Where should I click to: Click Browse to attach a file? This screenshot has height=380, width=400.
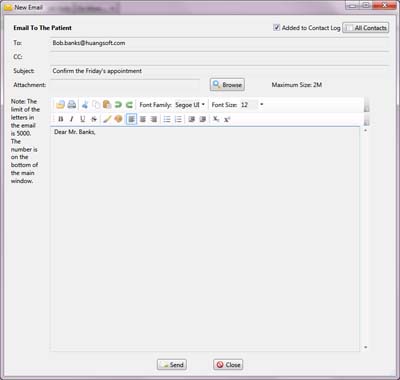(x=227, y=85)
